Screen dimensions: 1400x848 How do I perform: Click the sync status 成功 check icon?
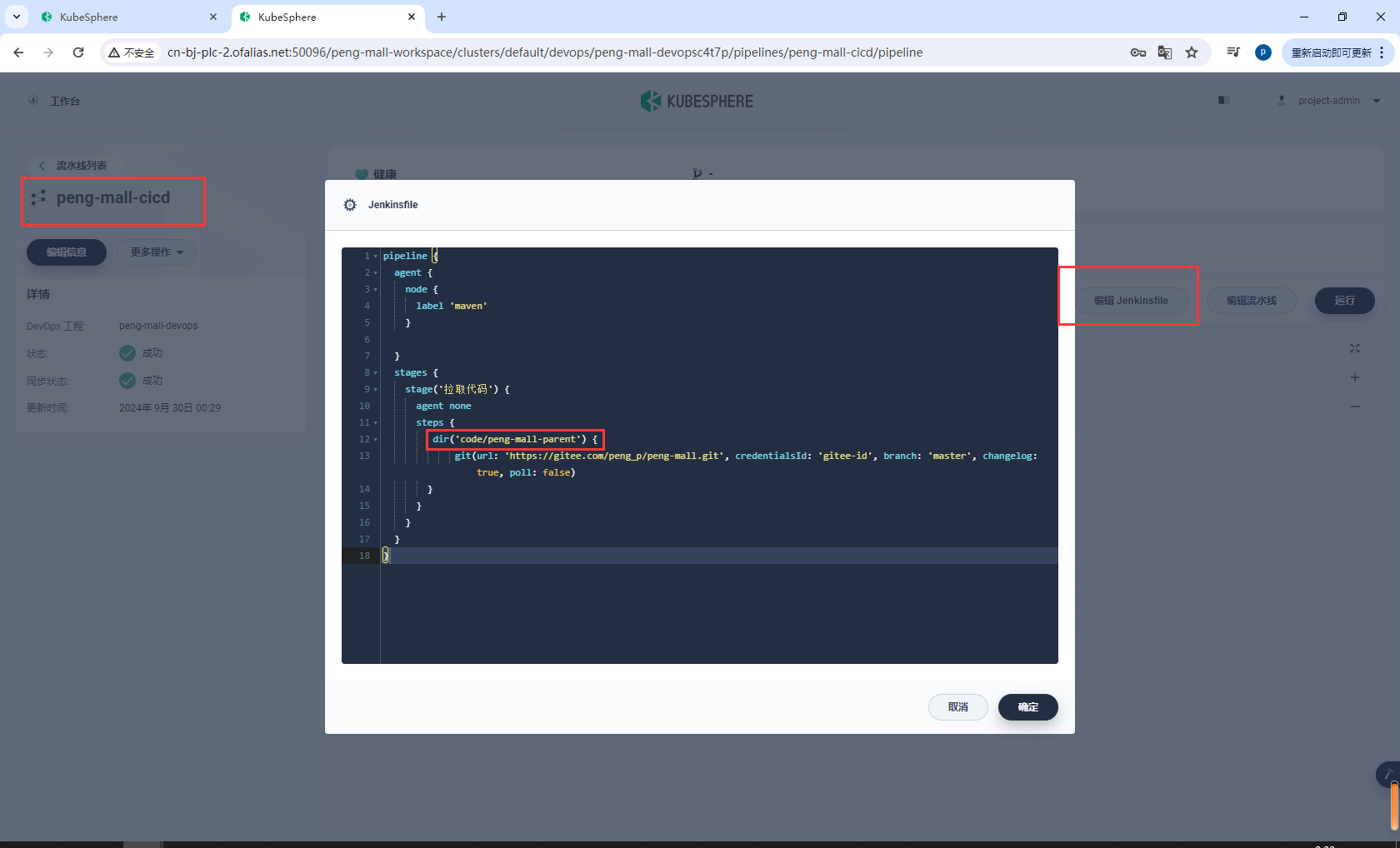click(x=127, y=381)
